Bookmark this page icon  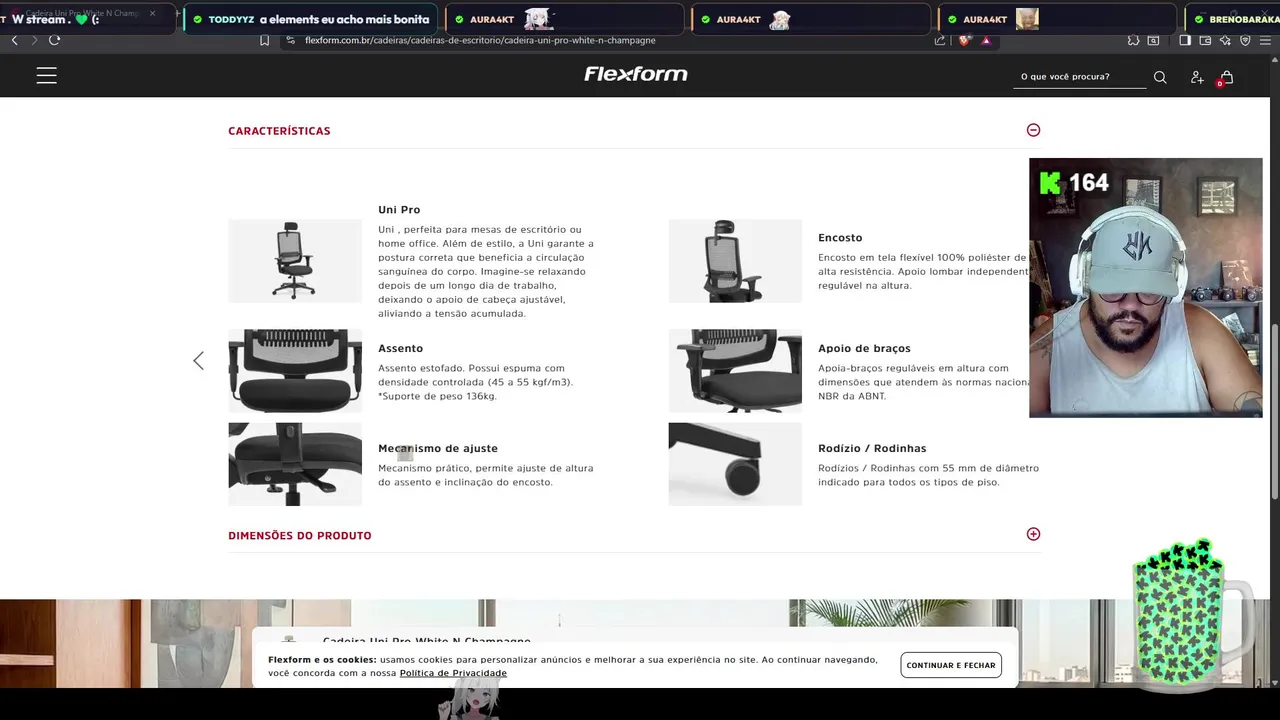[x=264, y=40]
